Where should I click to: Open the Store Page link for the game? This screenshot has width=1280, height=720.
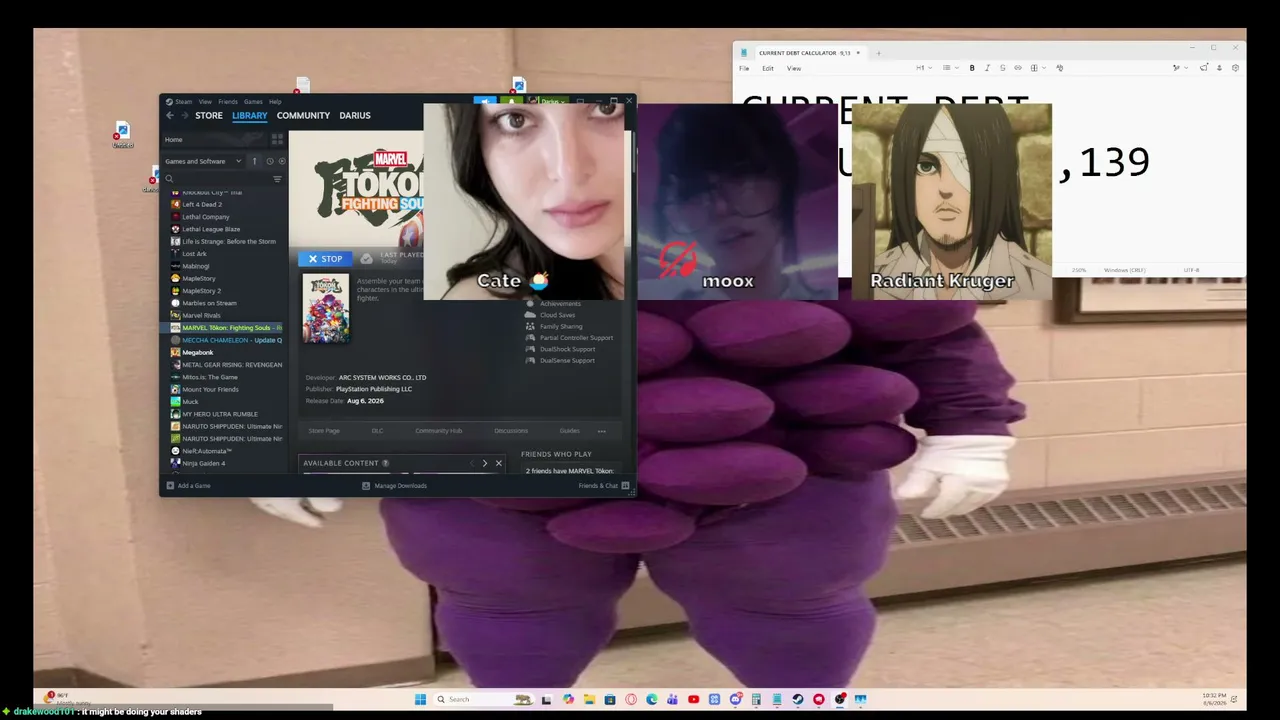pos(324,431)
